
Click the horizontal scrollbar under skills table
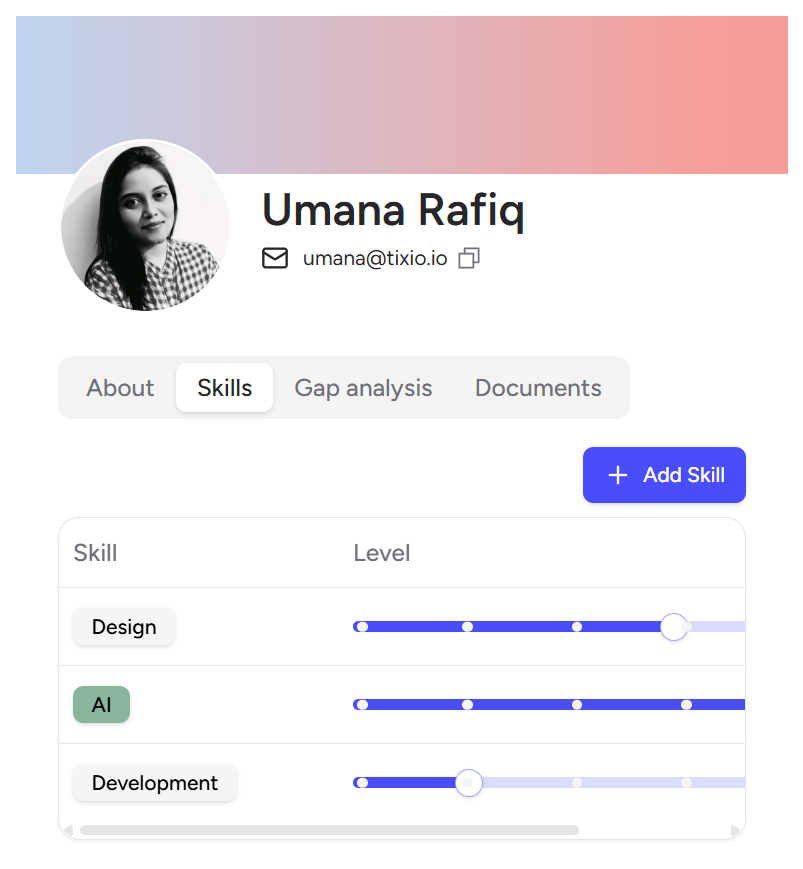(329, 830)
